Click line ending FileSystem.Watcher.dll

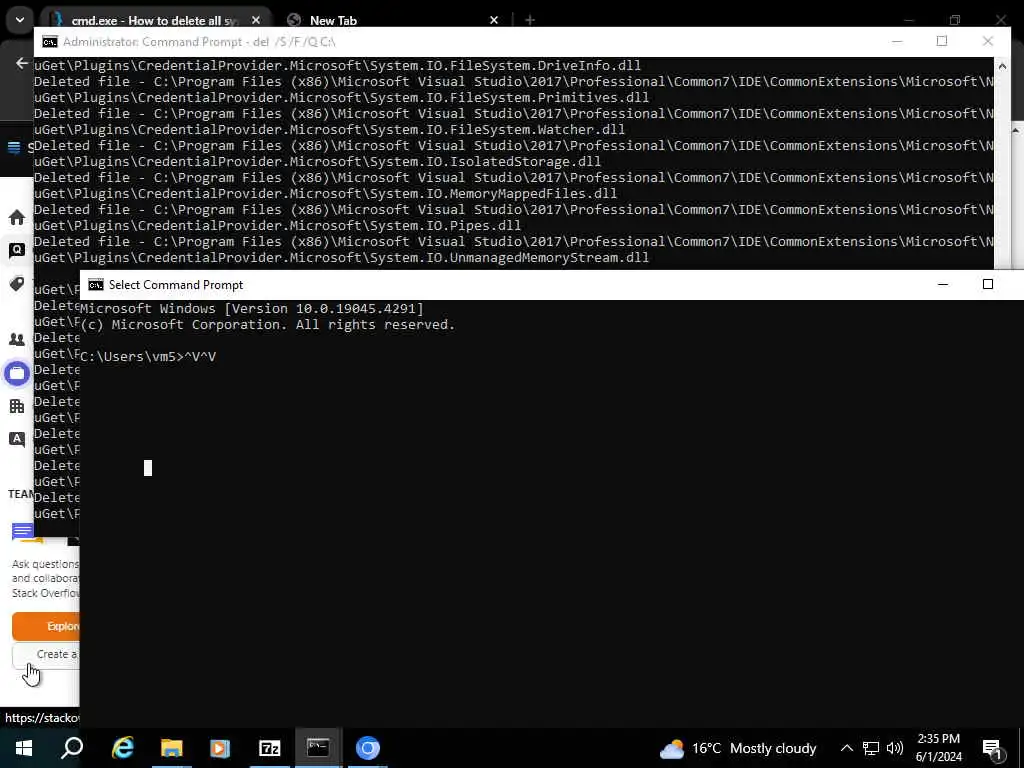(330, 130)
